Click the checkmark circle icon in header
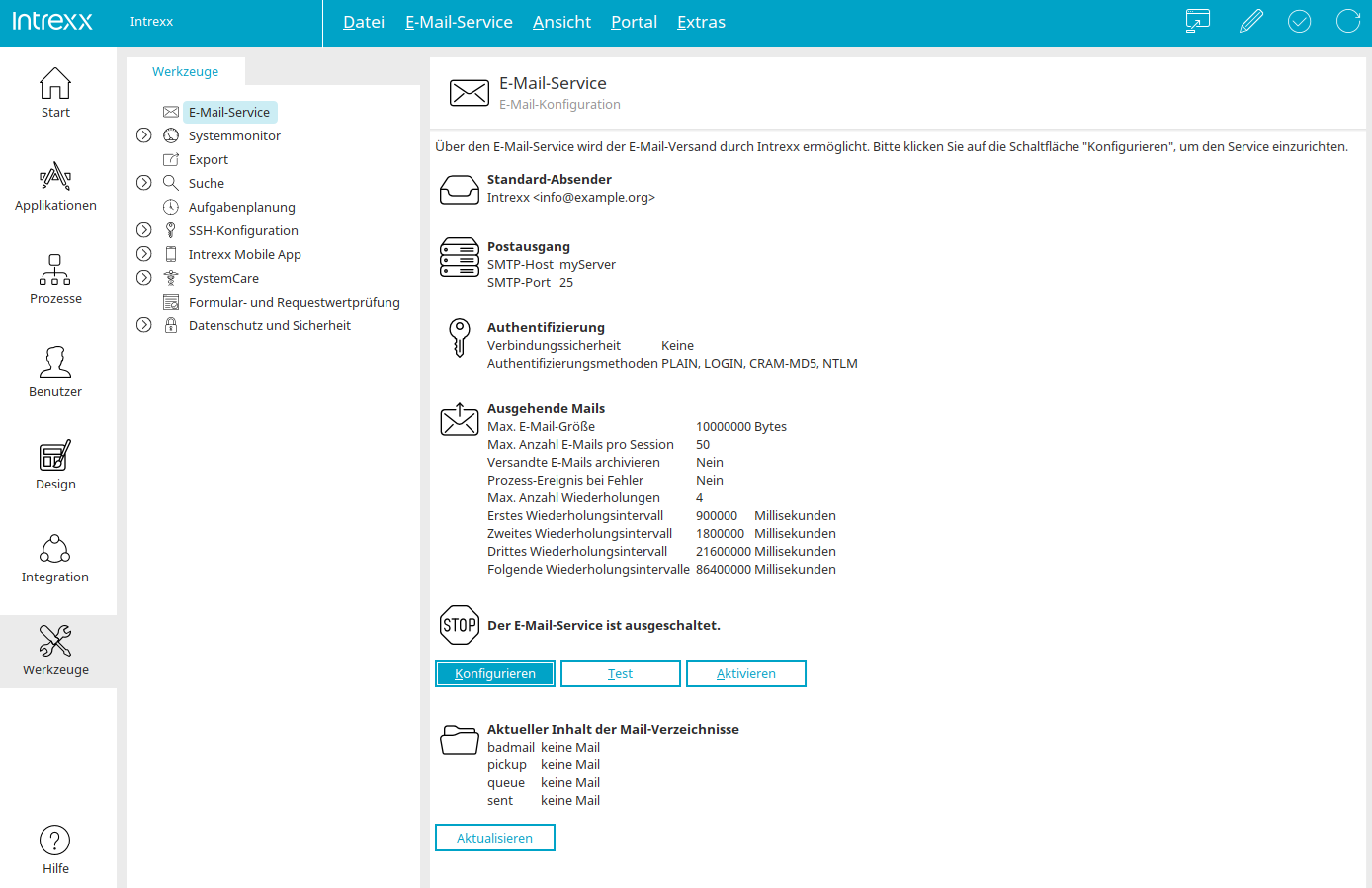The image size is (1372, 888). 1299,21
